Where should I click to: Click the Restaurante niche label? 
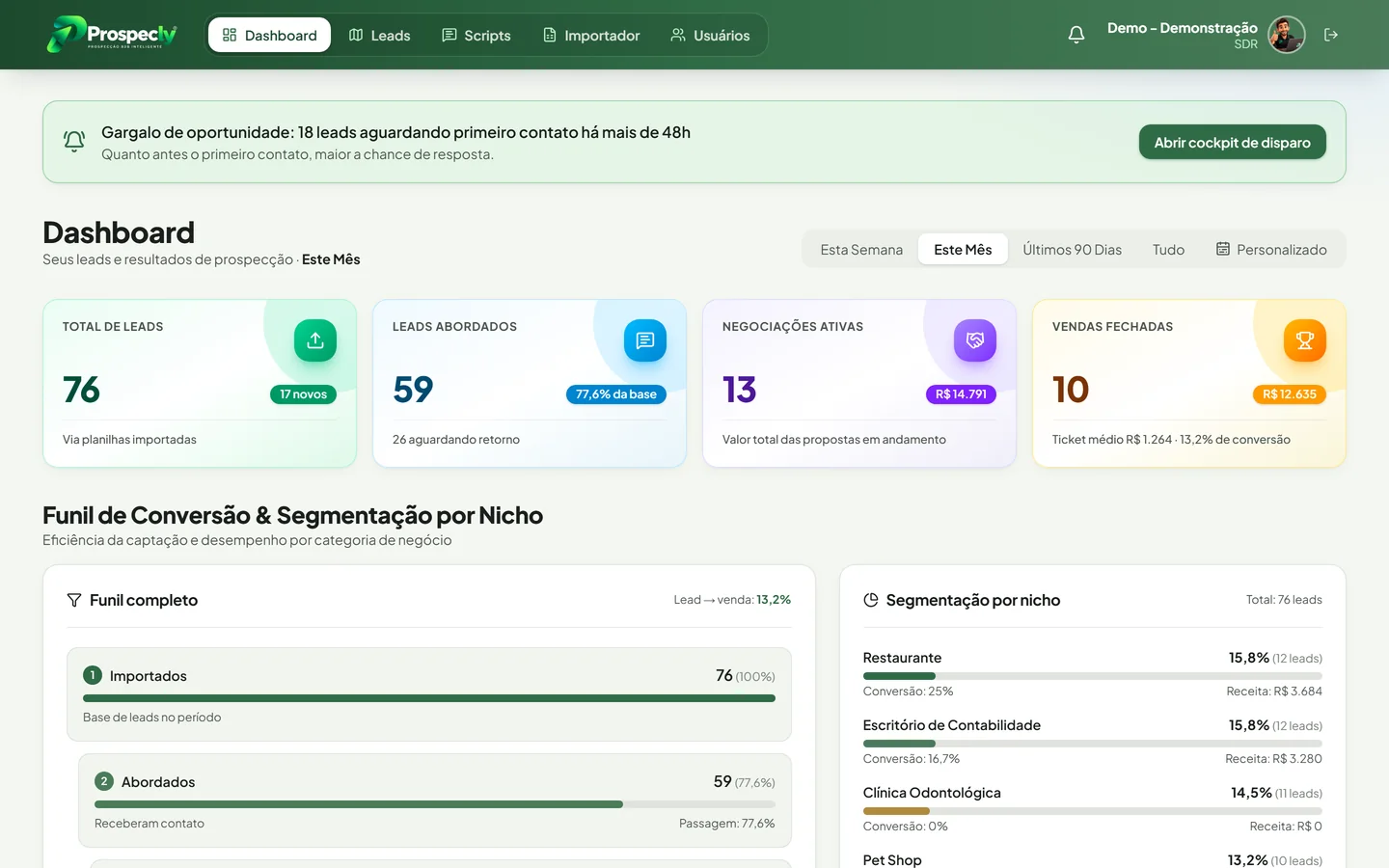click(902, 658)
